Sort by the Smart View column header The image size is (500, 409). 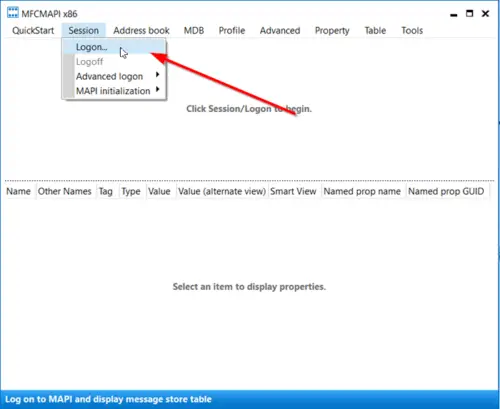point(294,191)
